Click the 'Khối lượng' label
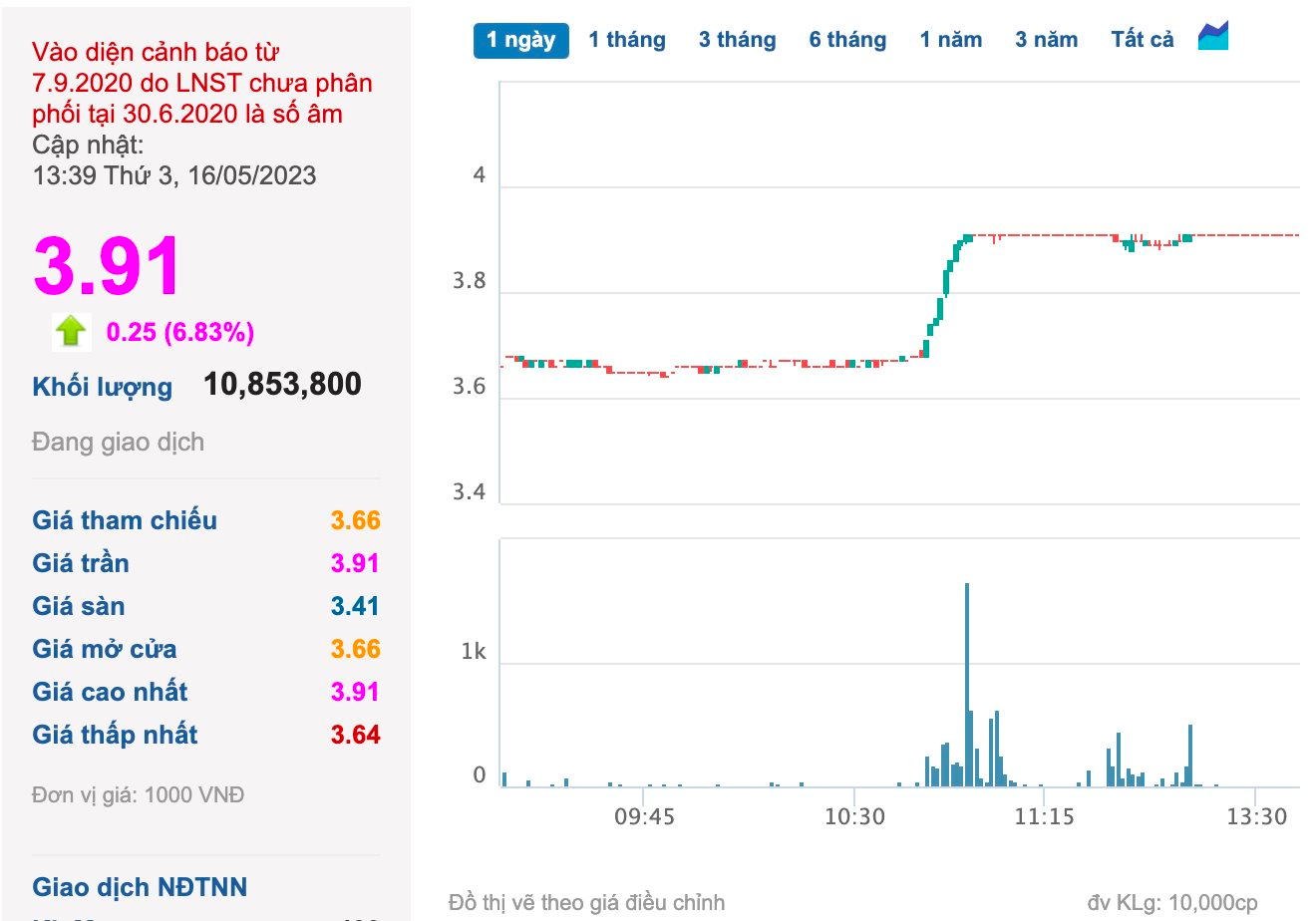 click(102, 387)
